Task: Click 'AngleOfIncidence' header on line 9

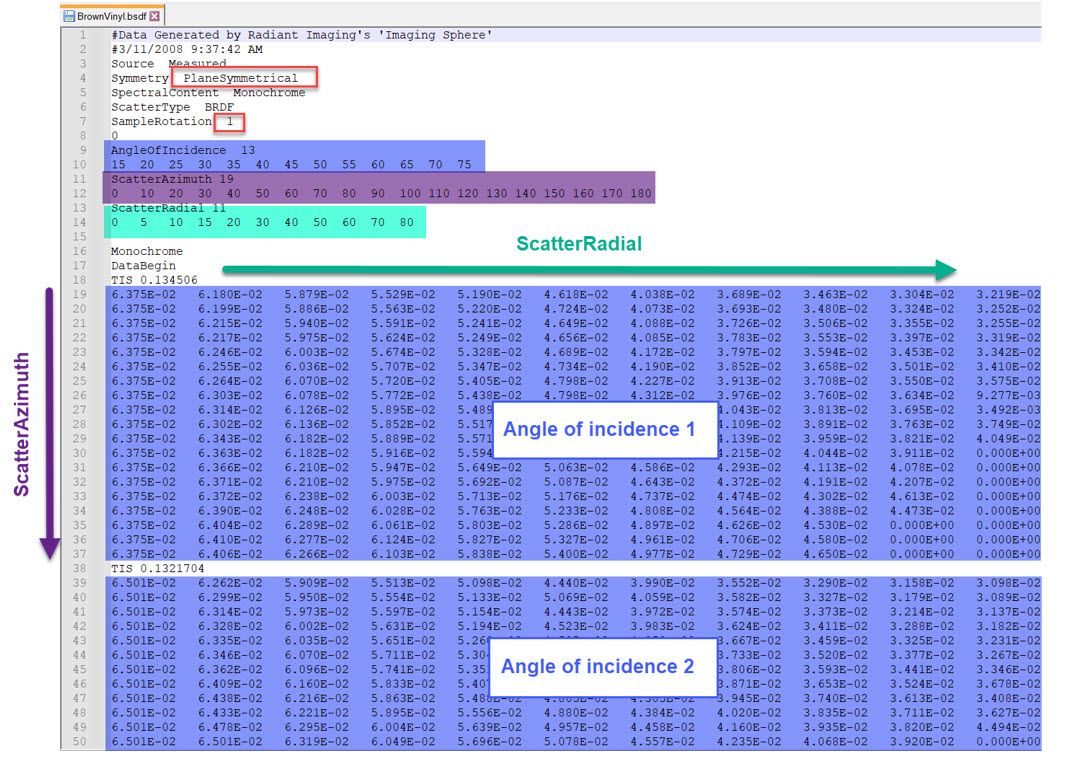Action: 169,150
